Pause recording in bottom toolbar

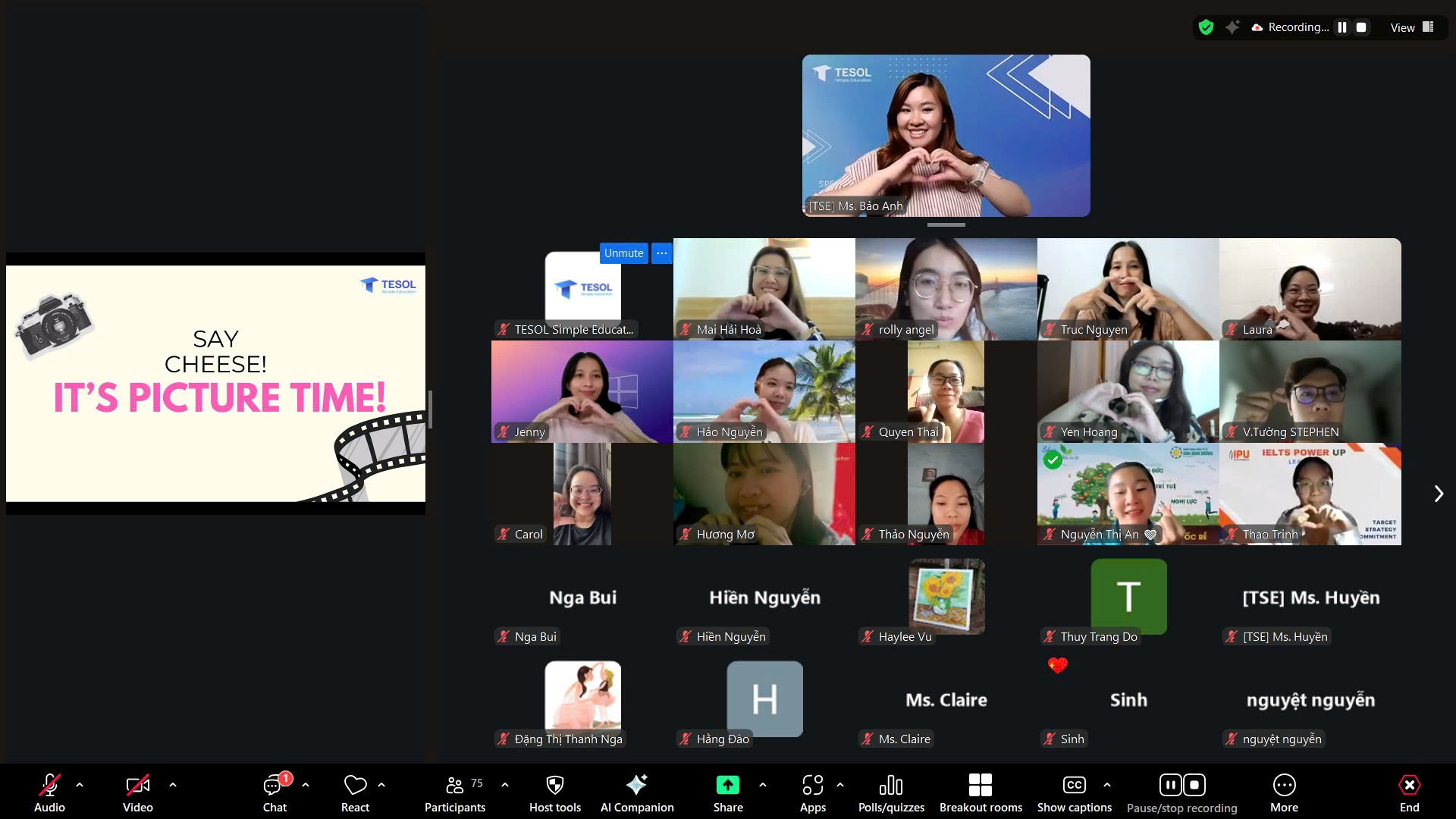click(x=1171, y=785)
